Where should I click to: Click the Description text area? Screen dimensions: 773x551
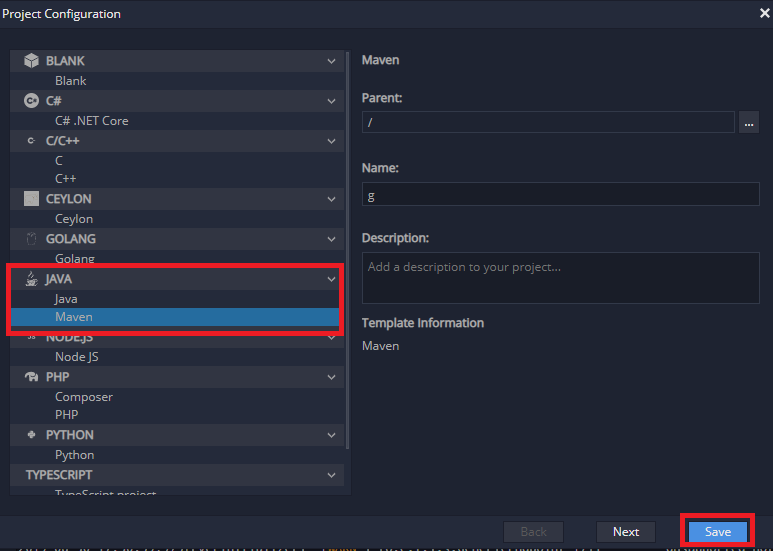[561, 278]
